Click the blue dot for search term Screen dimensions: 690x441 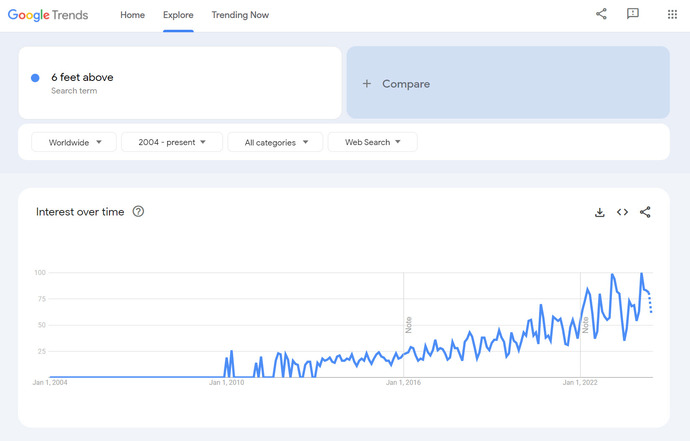[x=35, y=78]
